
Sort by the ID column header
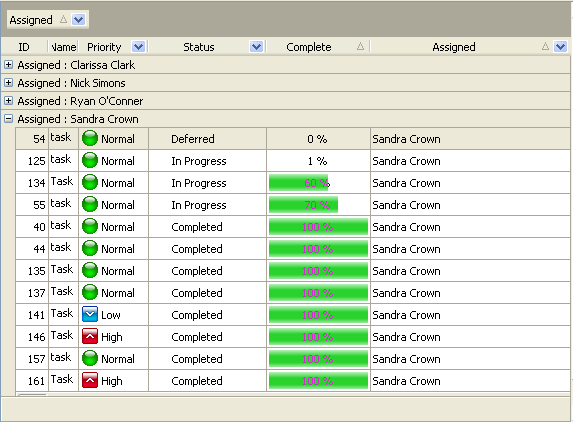(x=24, y=47)
